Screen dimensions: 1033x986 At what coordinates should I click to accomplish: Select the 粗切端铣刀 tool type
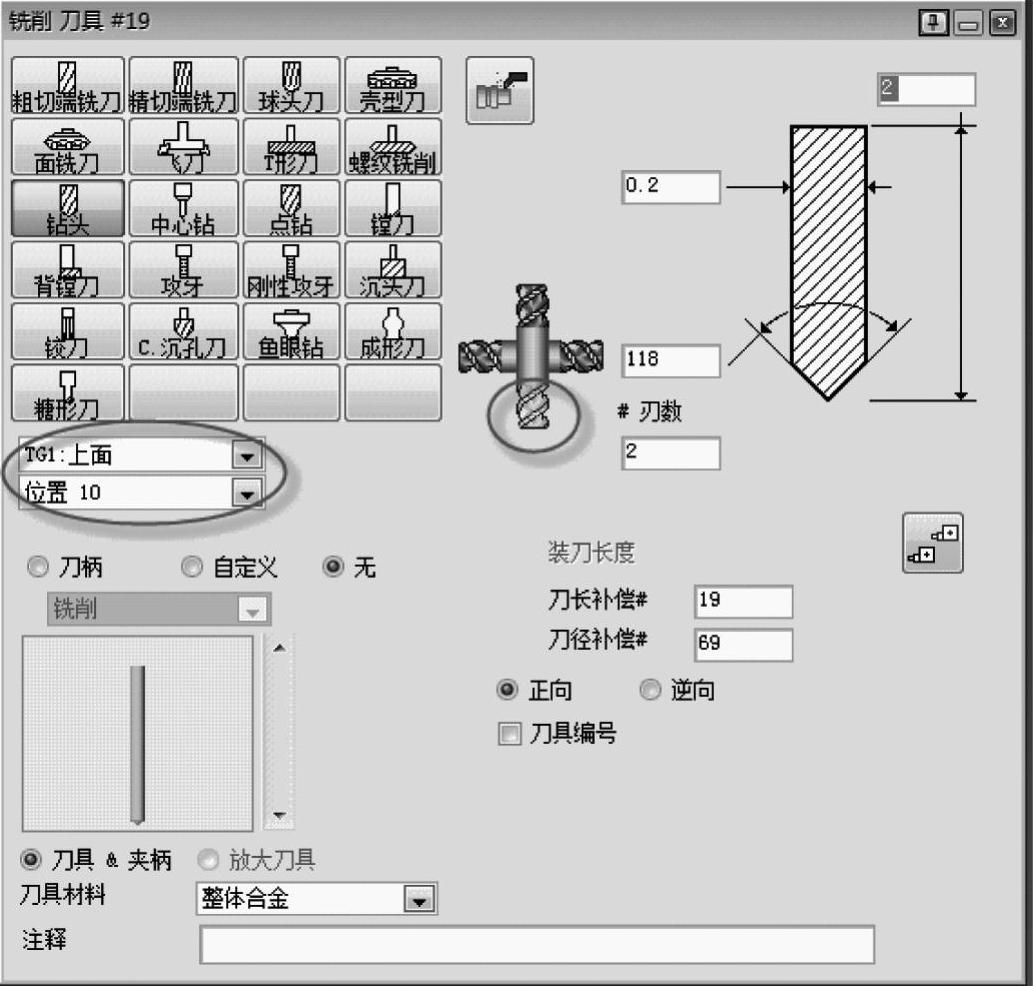pyautogui.click(x=68, y=86)
